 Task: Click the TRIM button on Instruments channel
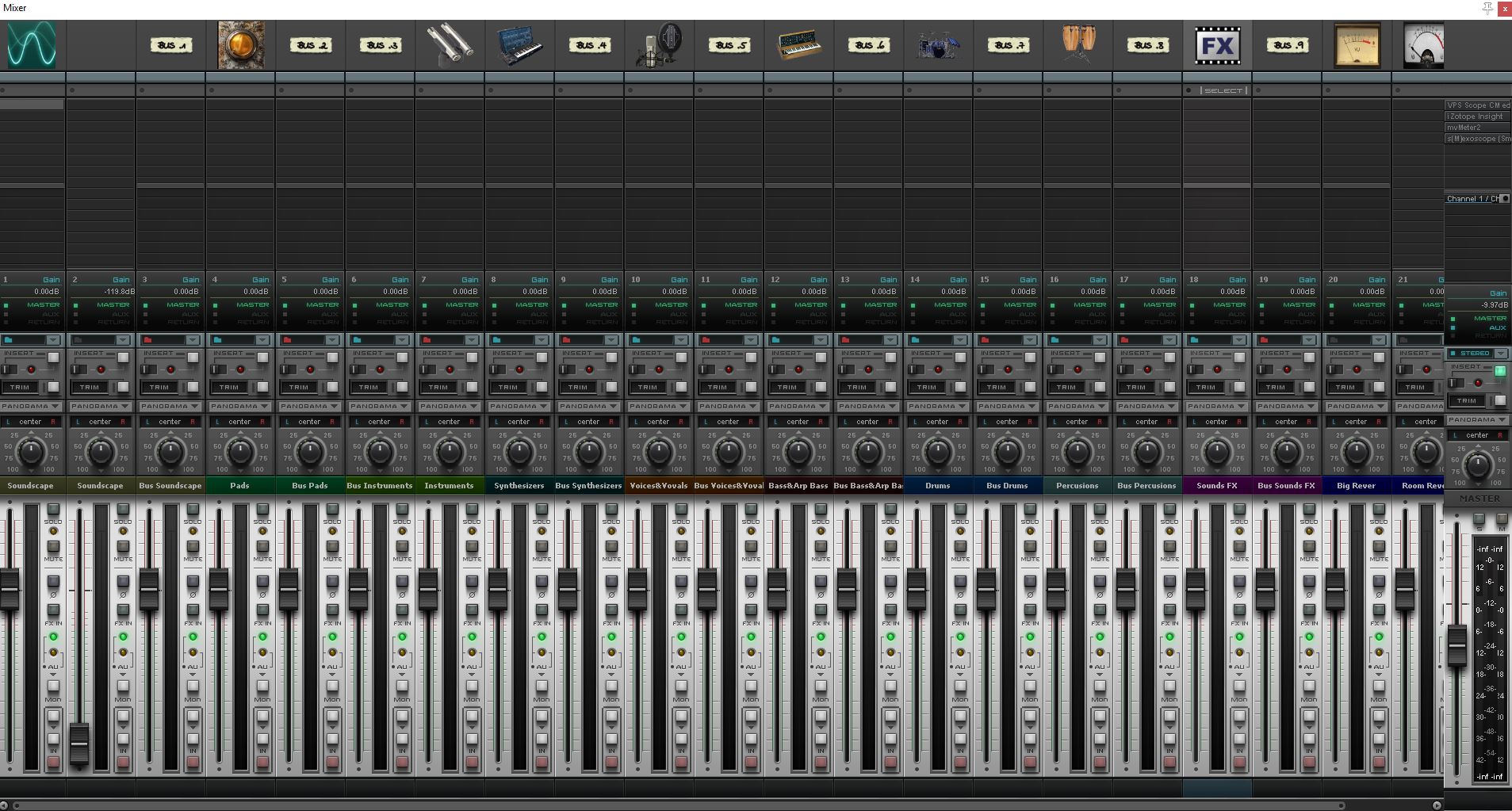[x=438, y=387]
